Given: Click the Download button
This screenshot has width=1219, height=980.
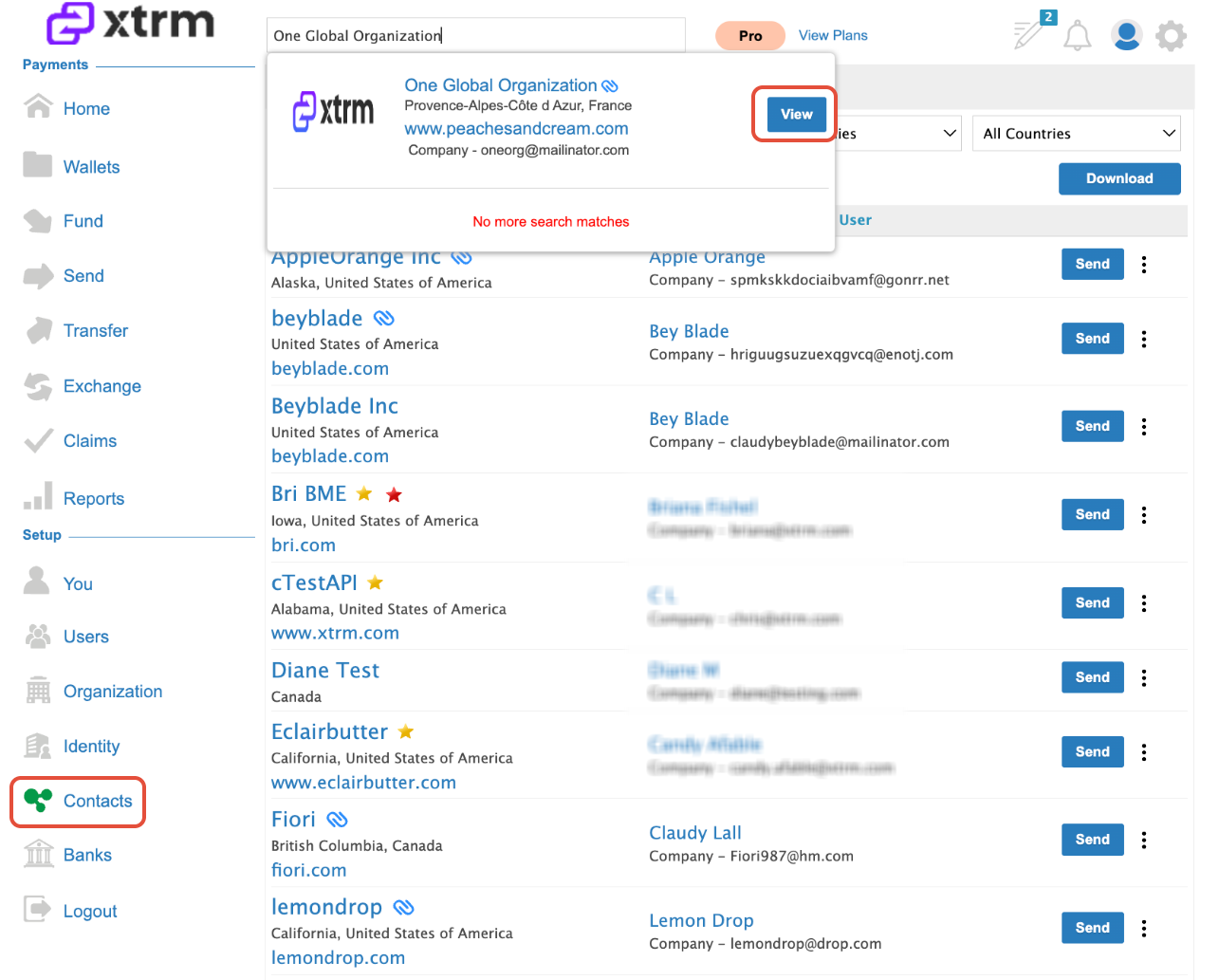Looking at the screenshot, I should [1119, 178].
